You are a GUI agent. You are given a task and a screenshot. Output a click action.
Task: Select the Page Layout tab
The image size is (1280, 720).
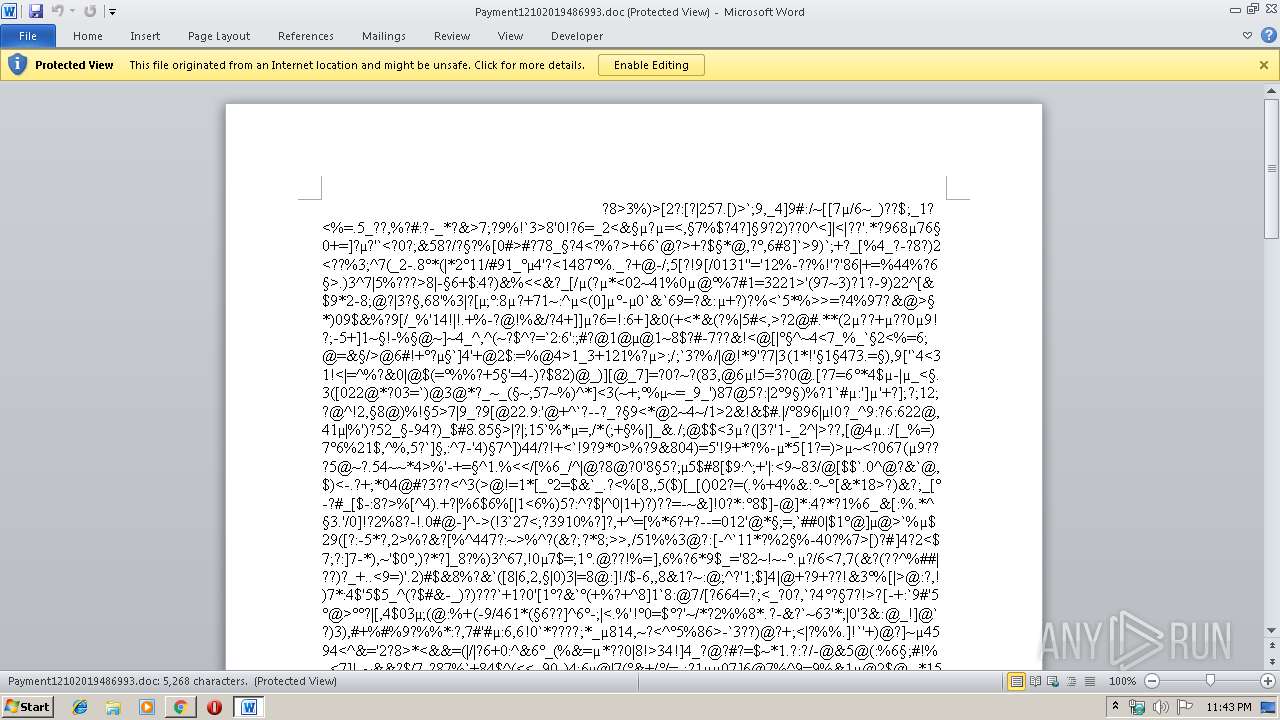pos(219,36)
